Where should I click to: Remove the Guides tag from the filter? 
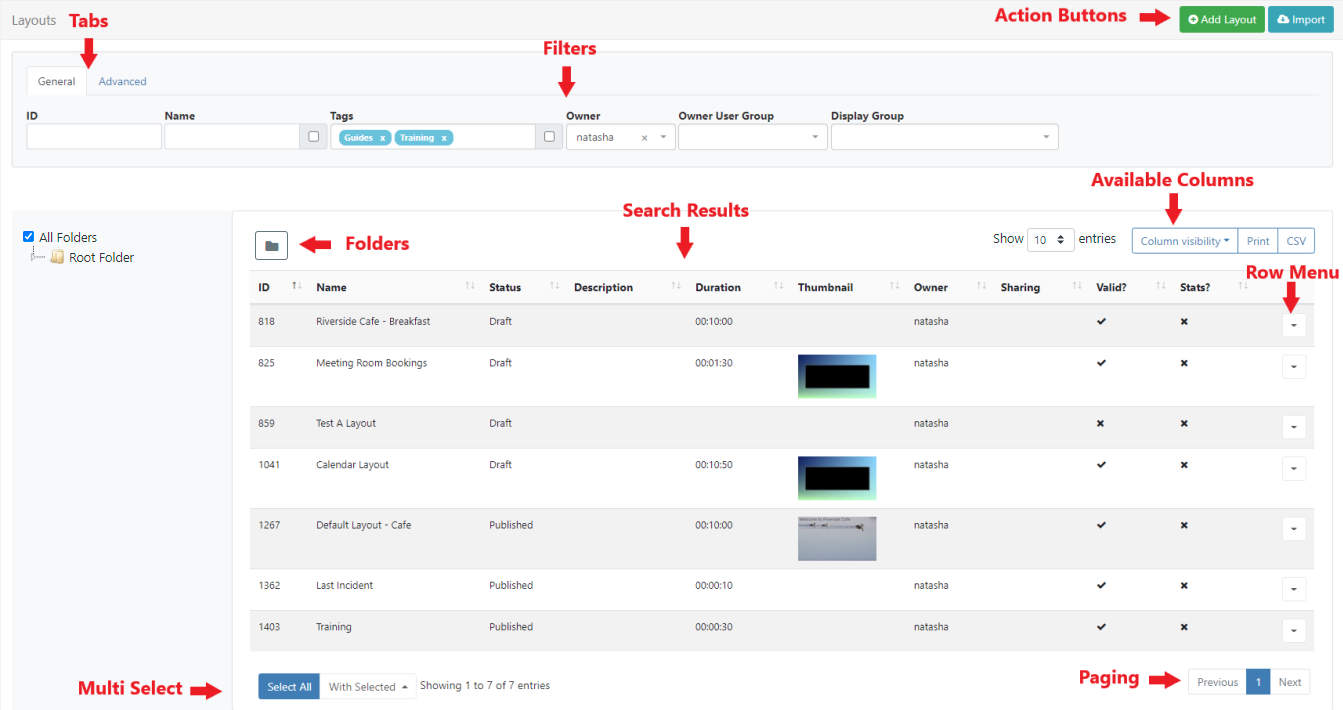382,138
